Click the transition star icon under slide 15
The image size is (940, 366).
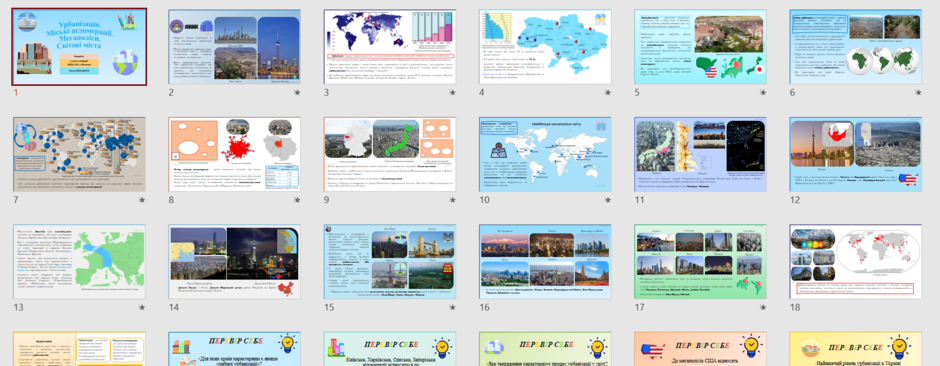coord(453,307)
